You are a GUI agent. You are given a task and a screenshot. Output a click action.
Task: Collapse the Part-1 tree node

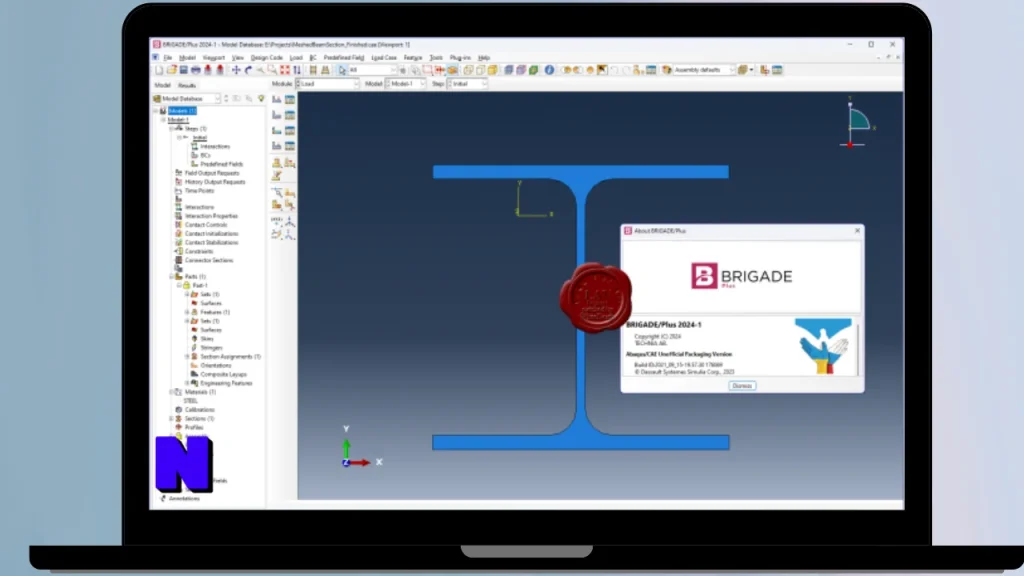[x=179, y=285]
